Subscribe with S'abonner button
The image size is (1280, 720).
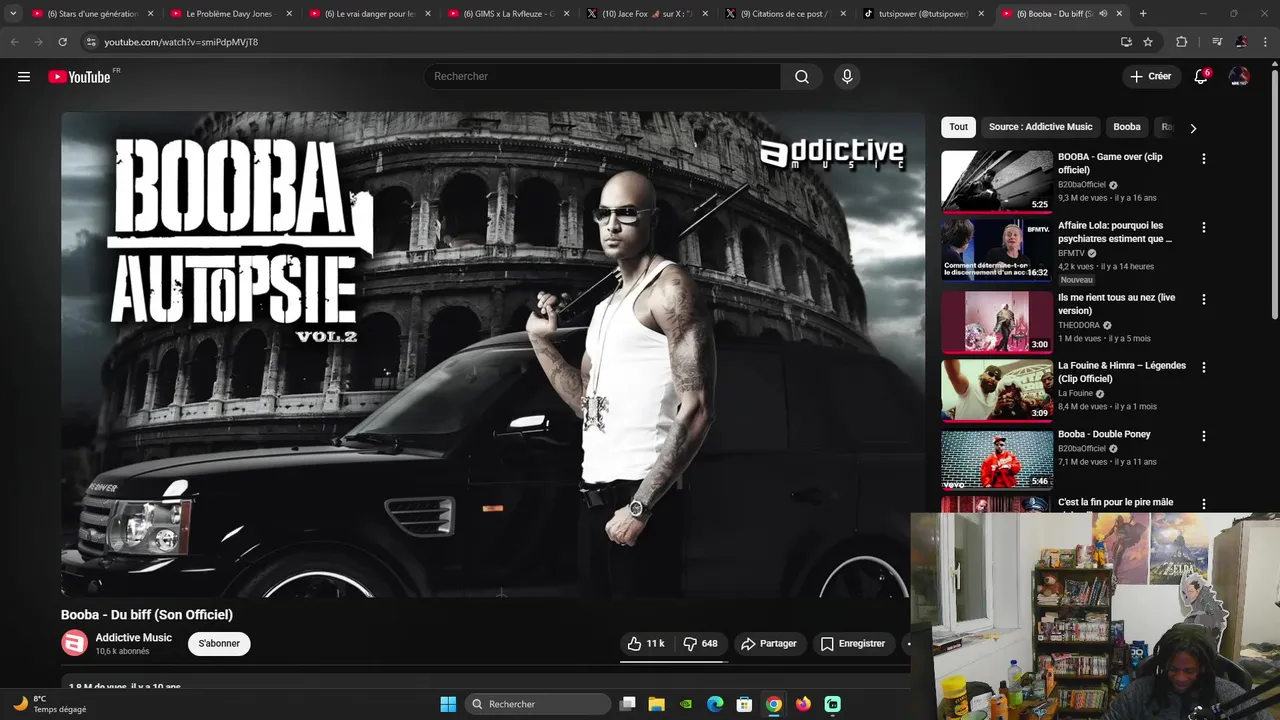(x=219, y=644)
